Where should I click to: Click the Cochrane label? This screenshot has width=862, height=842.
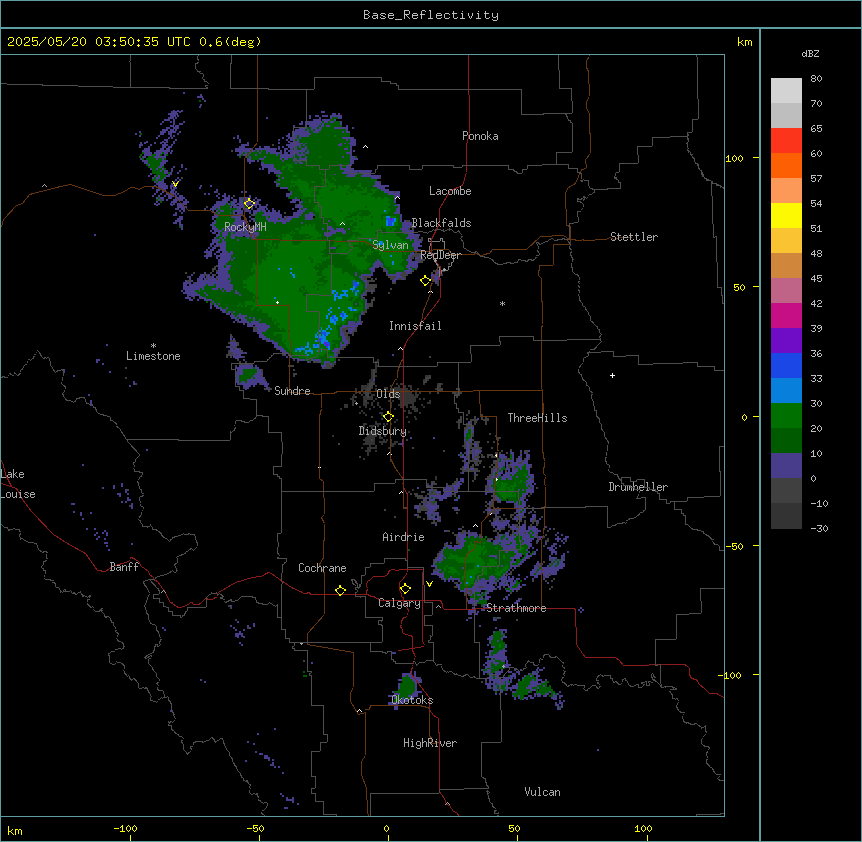click(x=322, y=568)
